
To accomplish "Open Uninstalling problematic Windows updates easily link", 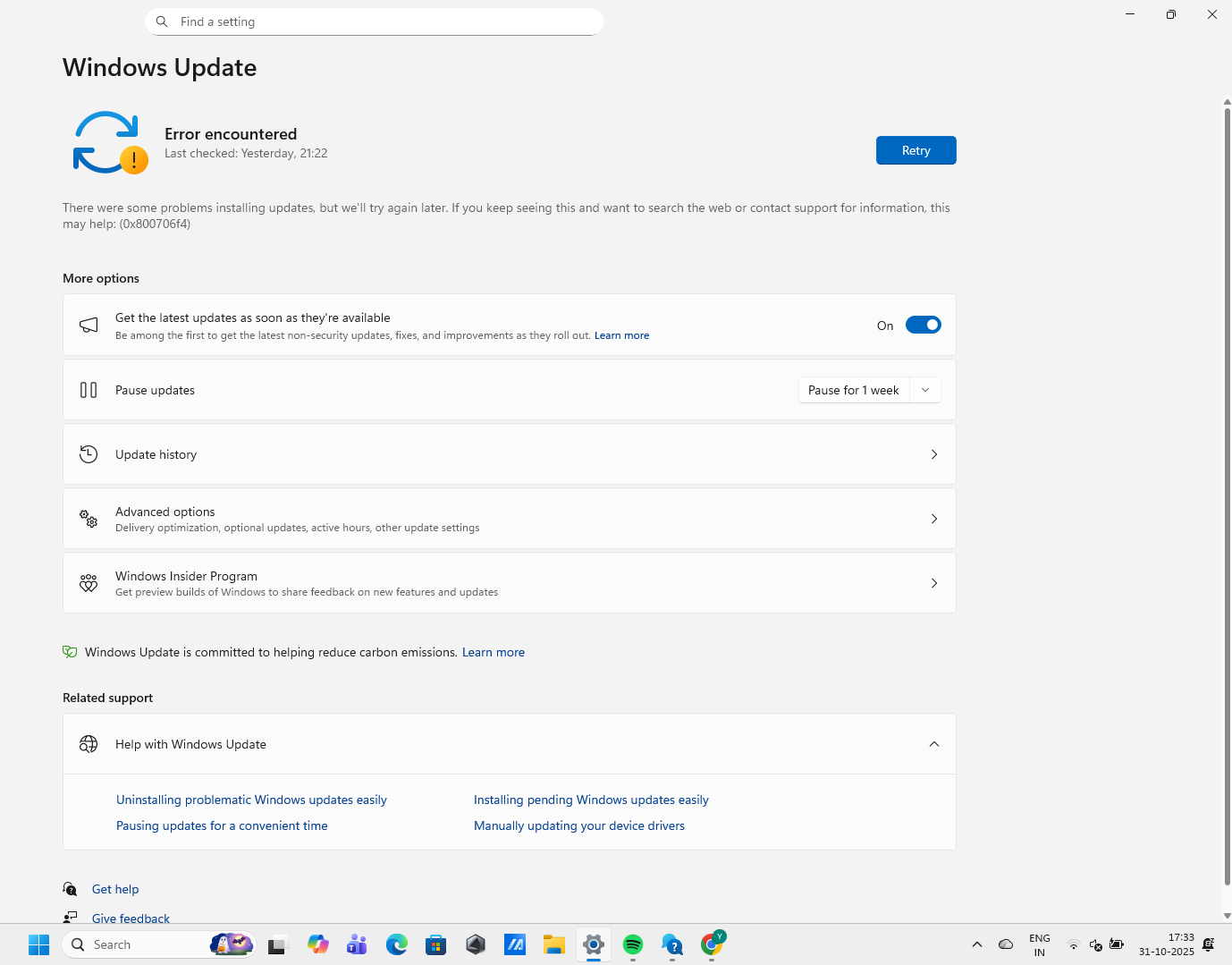I will click(x=251, y=800).
